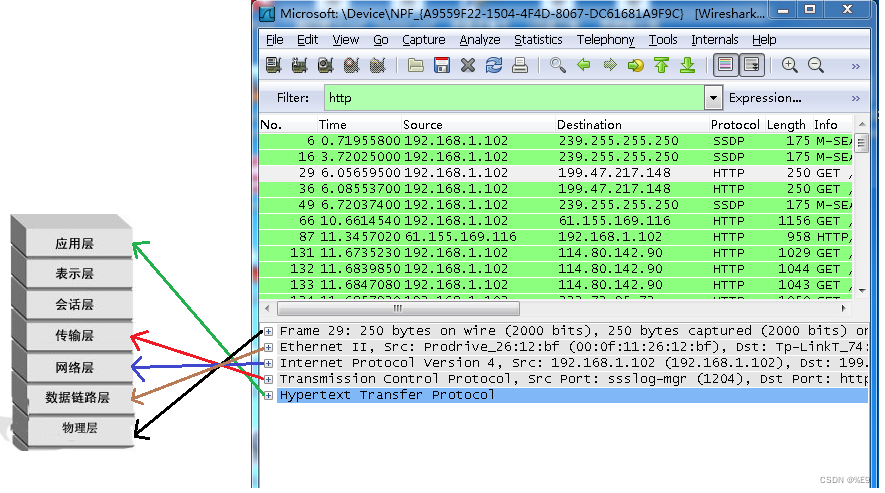885x493 pixels.
Task: Open the capture options toolbar icon
Action: click(x=299, y=66)
